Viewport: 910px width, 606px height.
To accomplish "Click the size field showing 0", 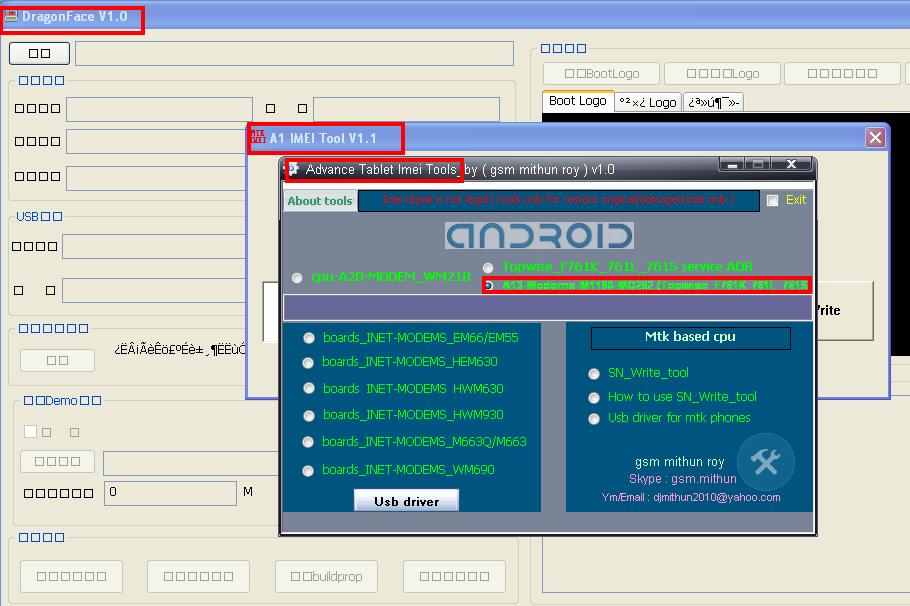I will coord(170,493).
